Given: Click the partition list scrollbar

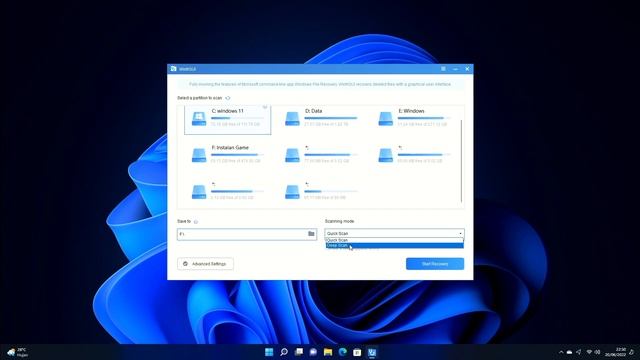Looking at the screenshot, I should [461, 161].
